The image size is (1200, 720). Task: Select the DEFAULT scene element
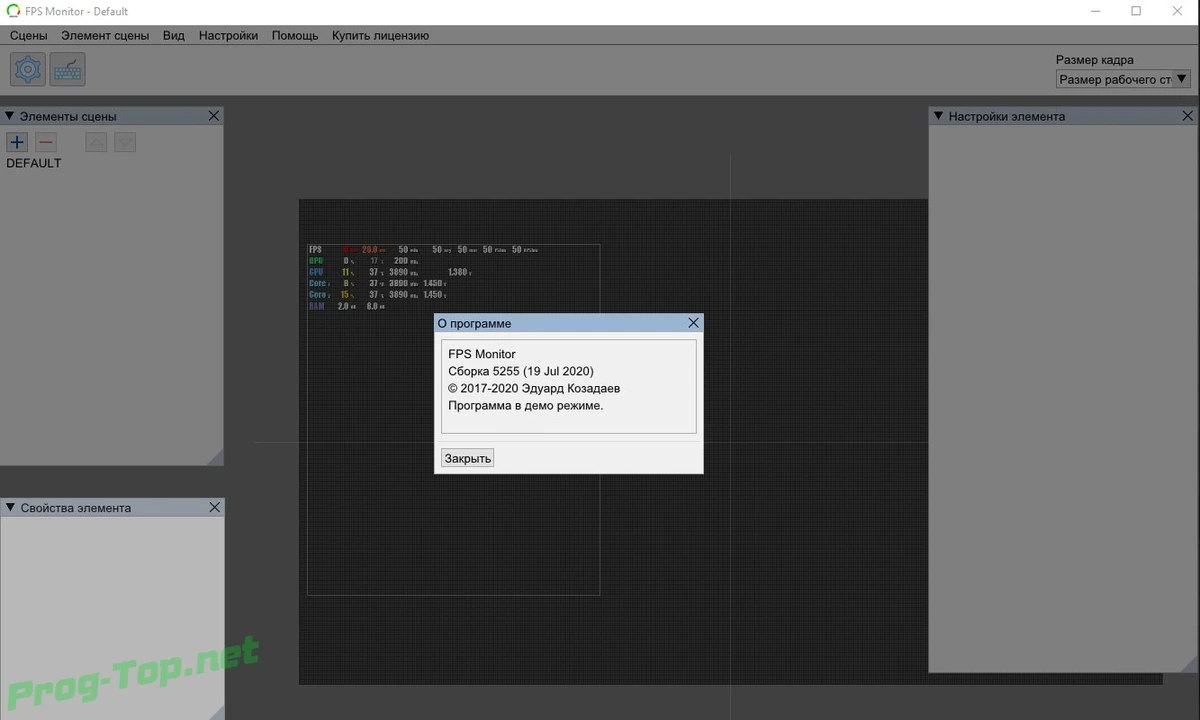pyautogui.click(x=34, y=163)
